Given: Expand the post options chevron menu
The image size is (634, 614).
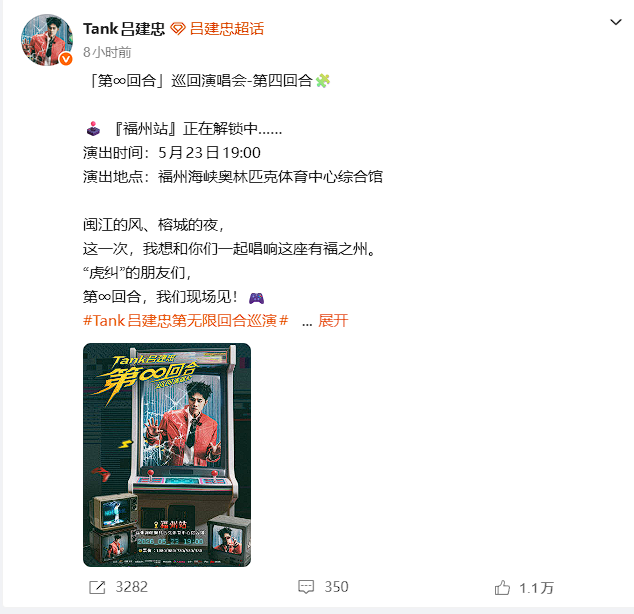Looking at the screenshot, I should [x=616, y=22].
